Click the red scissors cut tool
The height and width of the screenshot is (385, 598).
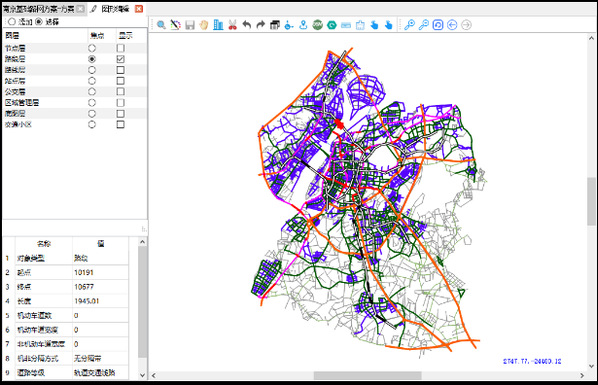pyautogui.click(x=232, y=25)
